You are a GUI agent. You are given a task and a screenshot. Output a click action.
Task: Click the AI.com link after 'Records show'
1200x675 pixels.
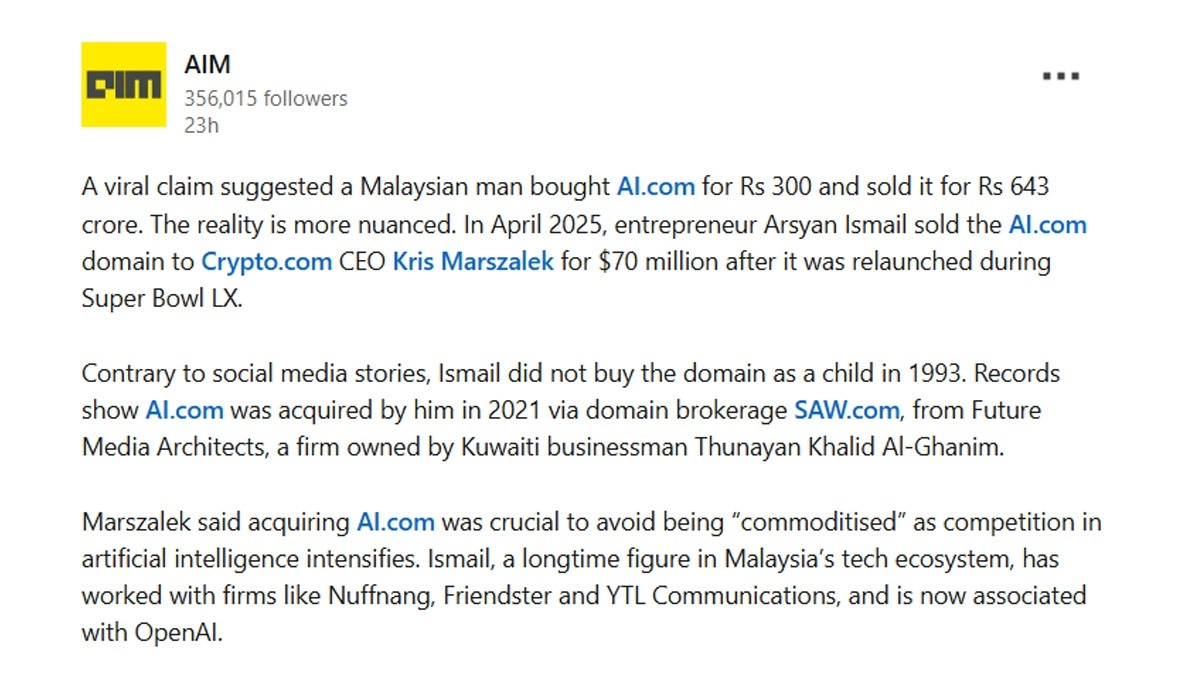184,409
